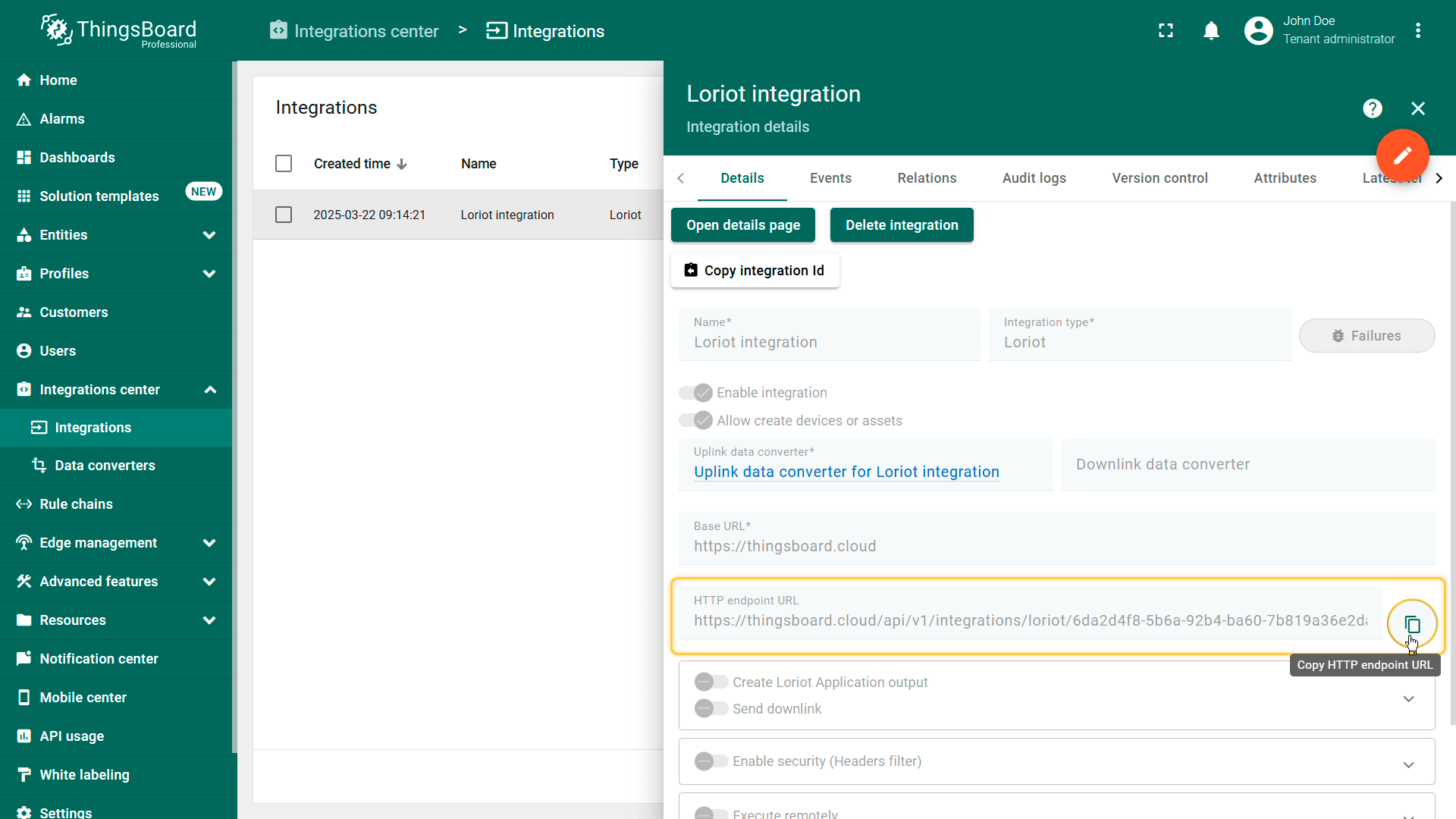Click the copy HTTP endpoint URL icon
The image size is (1456, 819).
pos(1411,624)
